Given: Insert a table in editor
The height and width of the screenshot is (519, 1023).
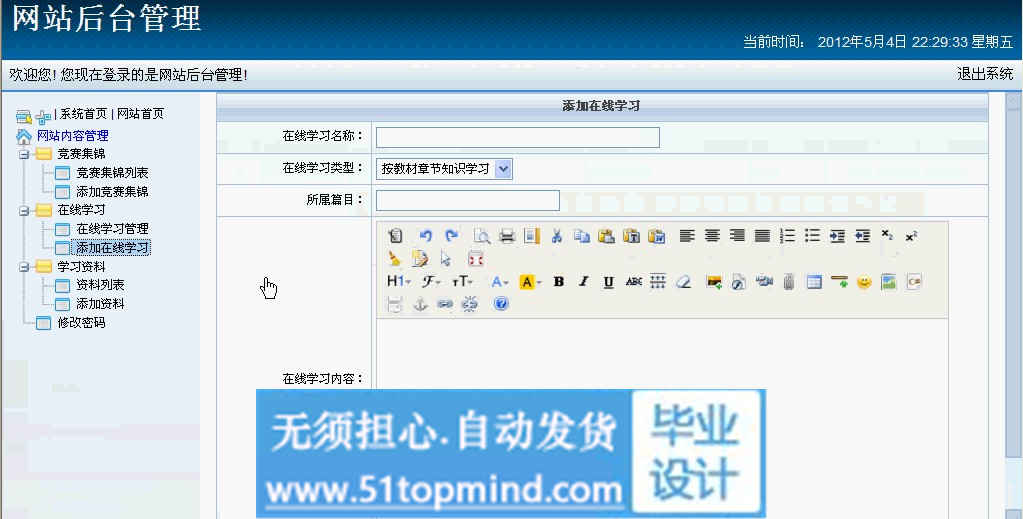Looking at the screenshot, I should tap(814, 281).
